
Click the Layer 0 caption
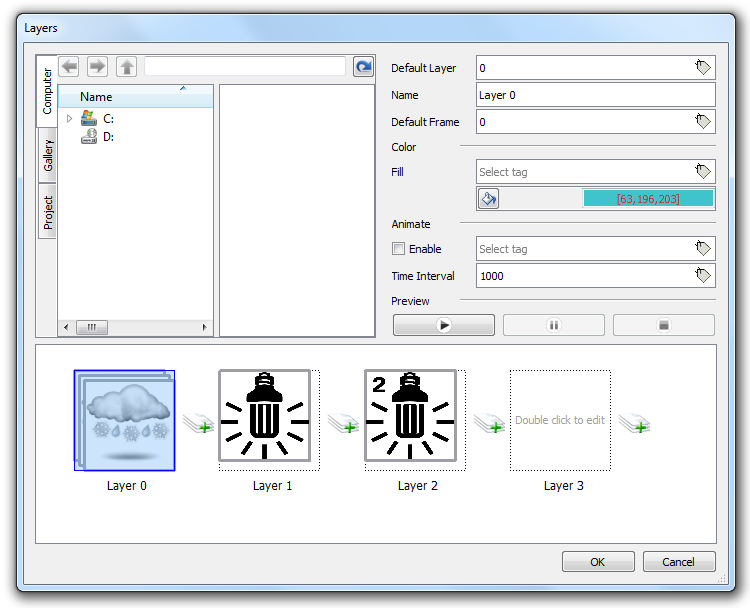[x=127, y=486]
